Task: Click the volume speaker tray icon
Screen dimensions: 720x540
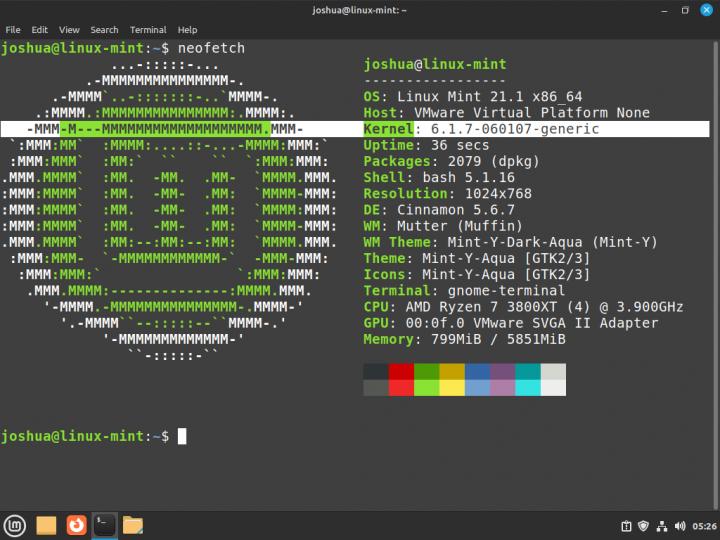Action: [679, 525]
